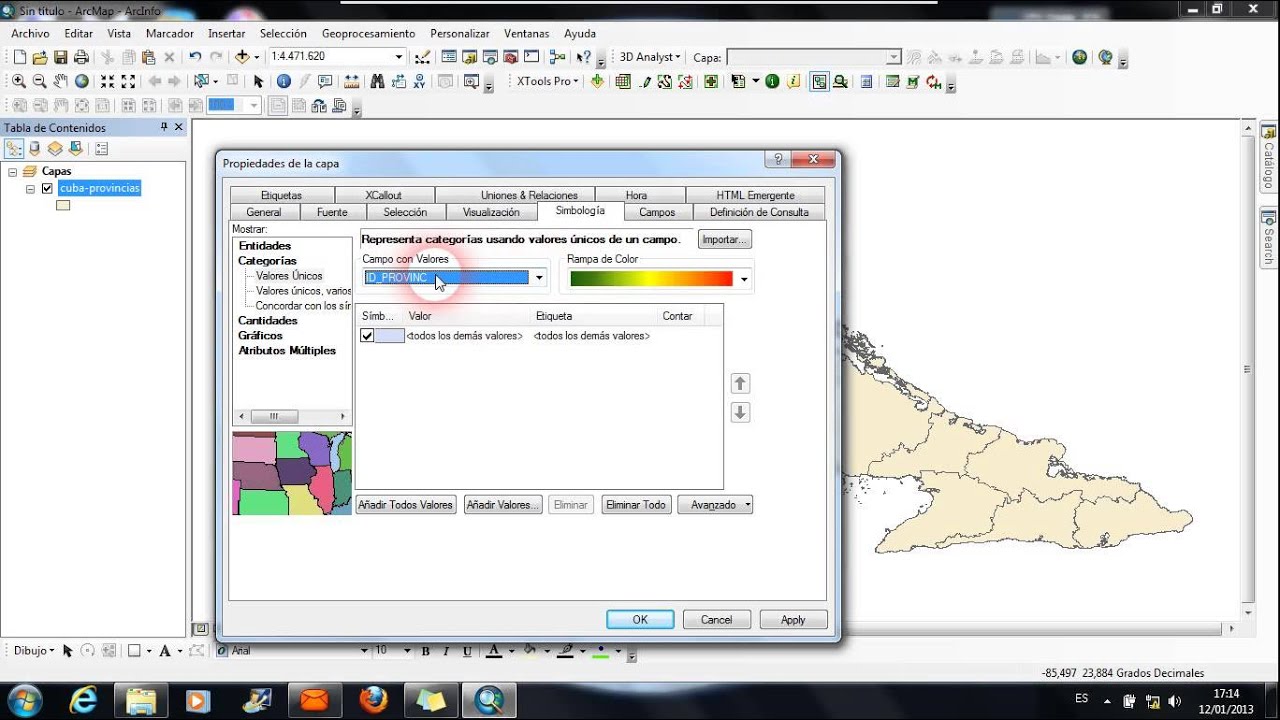Open the map scale dropdown
This screenshot has width=1280, height=720.
[x=399, y=57]
